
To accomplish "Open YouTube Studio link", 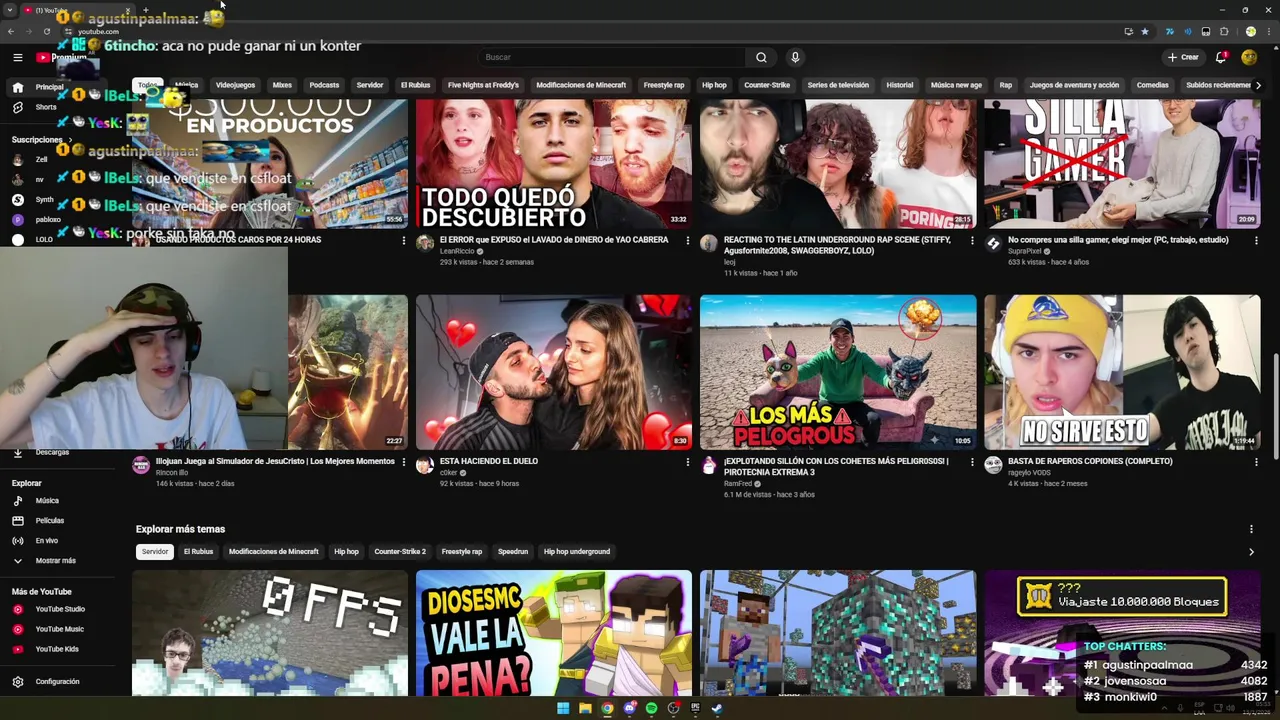I will pos(60,609).
